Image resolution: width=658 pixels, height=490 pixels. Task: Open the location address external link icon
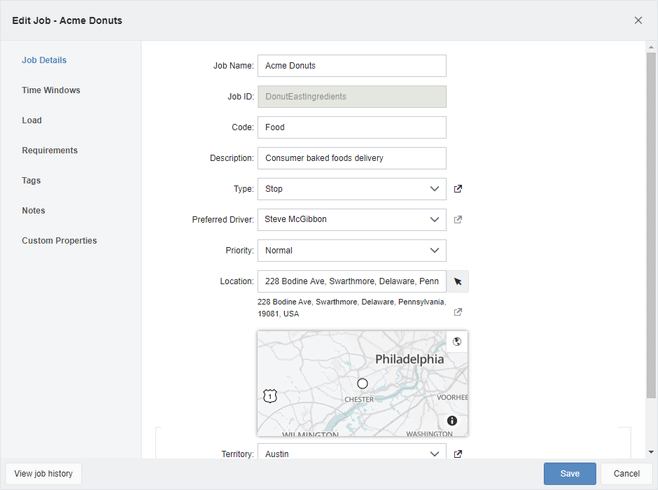pos(458,312)
